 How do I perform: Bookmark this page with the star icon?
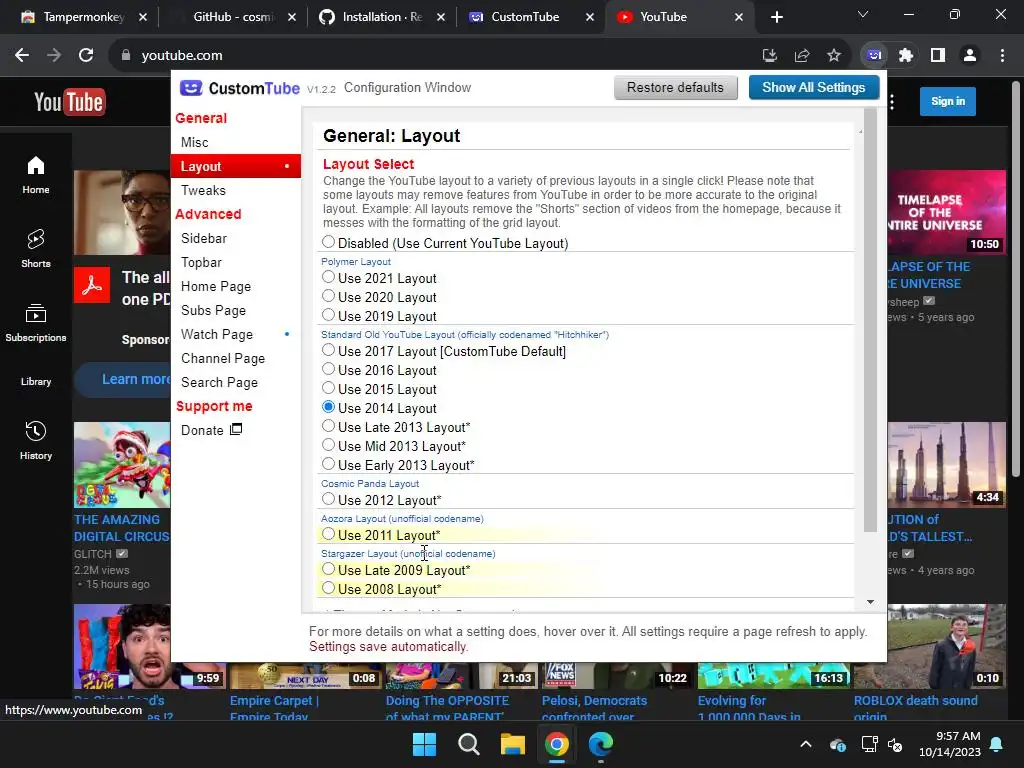tap(834, 56)
